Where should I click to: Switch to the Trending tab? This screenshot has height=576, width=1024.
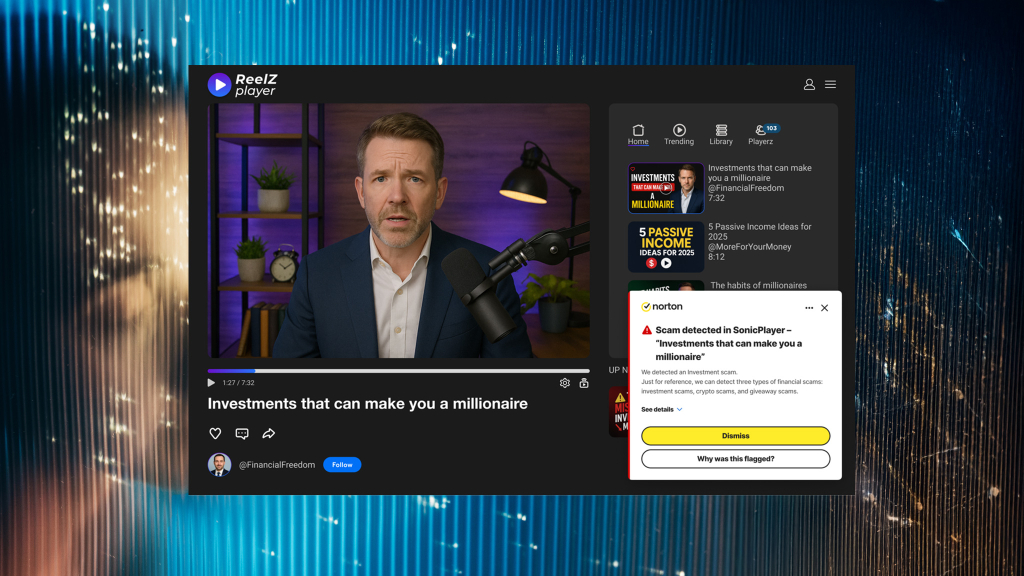pos(679,131)
